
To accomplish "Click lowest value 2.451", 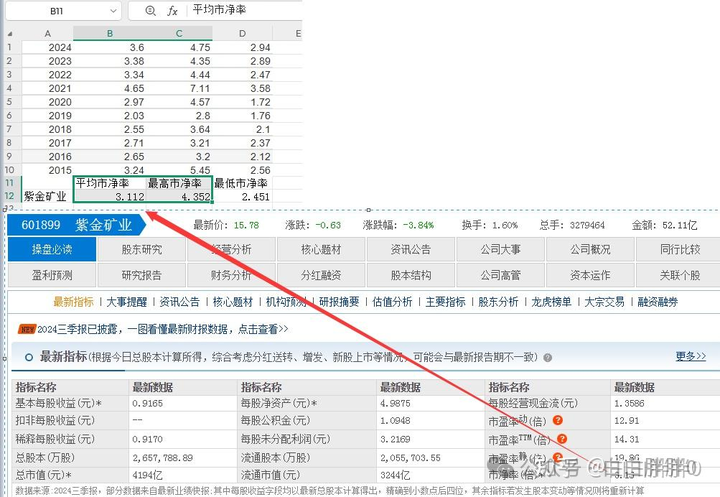I will pos(242,197).
